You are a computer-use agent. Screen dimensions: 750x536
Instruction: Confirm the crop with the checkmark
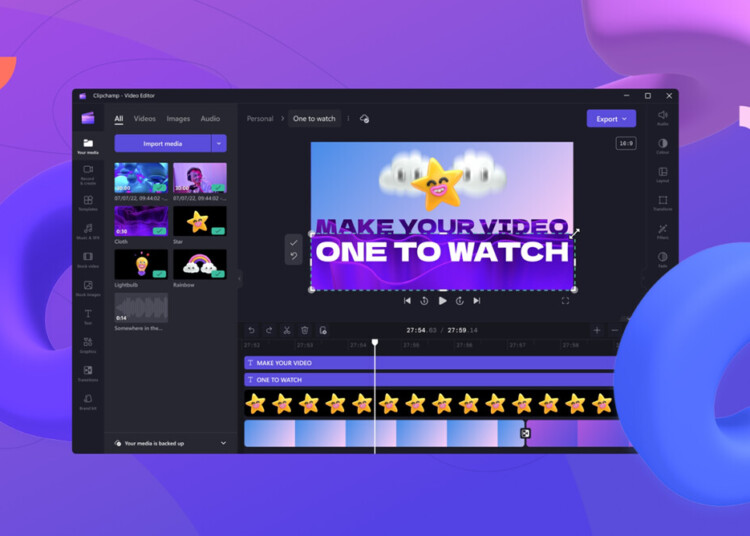(x=293, y=243)
